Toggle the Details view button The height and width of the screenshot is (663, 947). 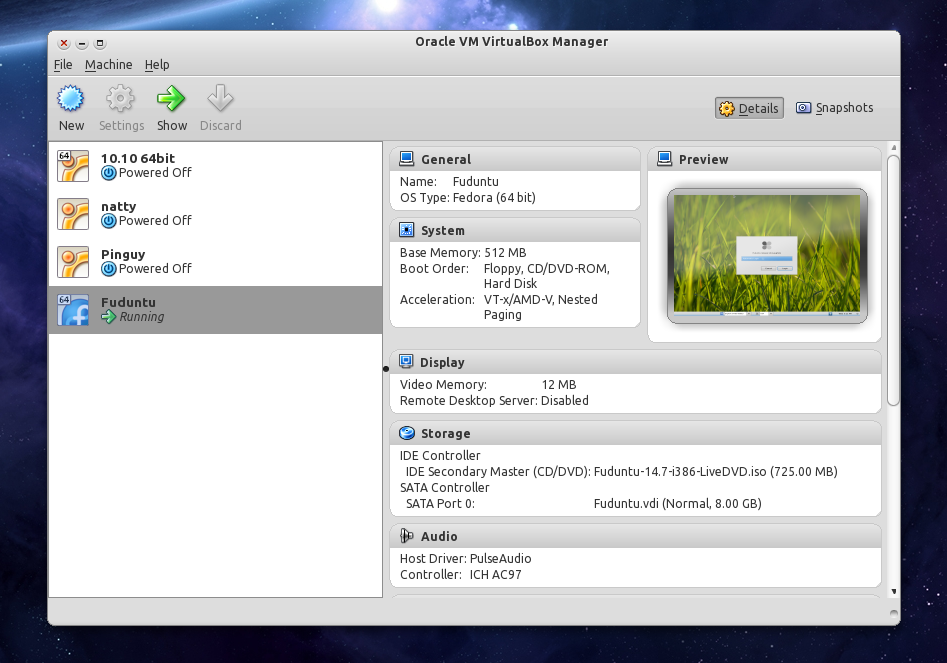pos(748,109)
